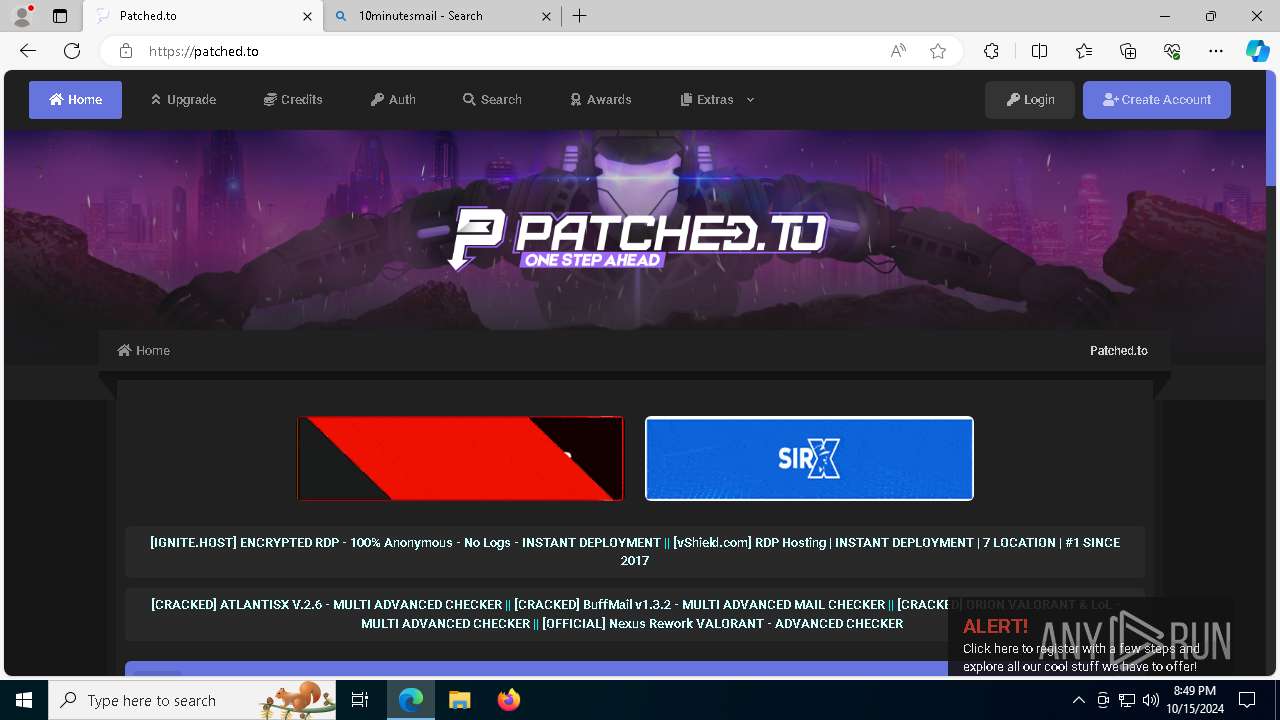This screenshot has width=1280, height=720.
Task: Launch Firefox from taskbar
Action: click(508, 700)
